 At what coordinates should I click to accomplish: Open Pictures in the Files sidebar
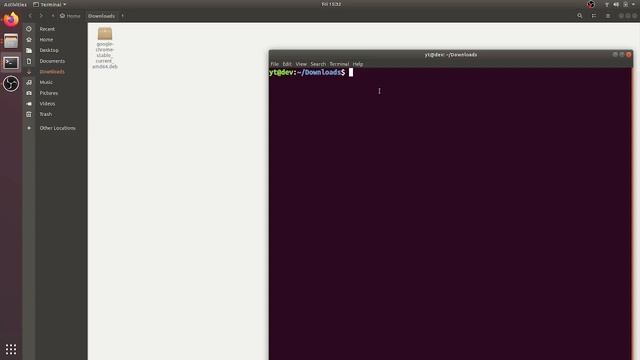pos(55,93)
